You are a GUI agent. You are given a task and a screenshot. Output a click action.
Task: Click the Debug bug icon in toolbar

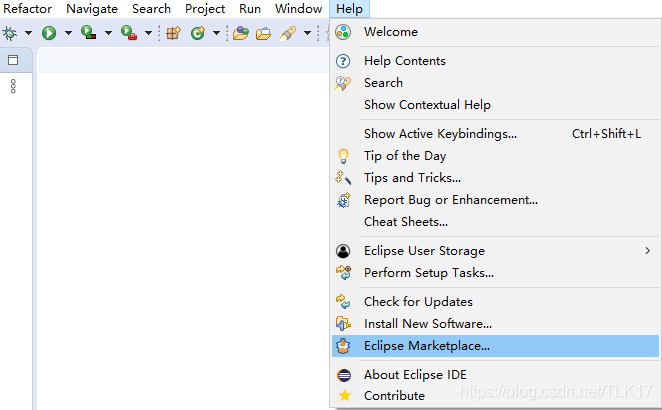[x=9, y=33]
